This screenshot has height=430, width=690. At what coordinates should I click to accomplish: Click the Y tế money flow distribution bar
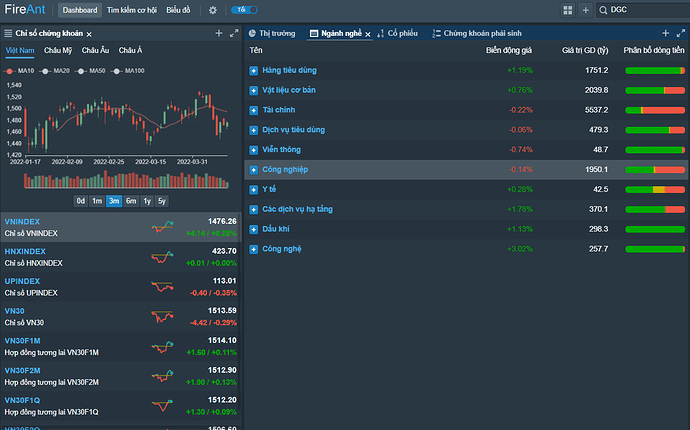654,189
